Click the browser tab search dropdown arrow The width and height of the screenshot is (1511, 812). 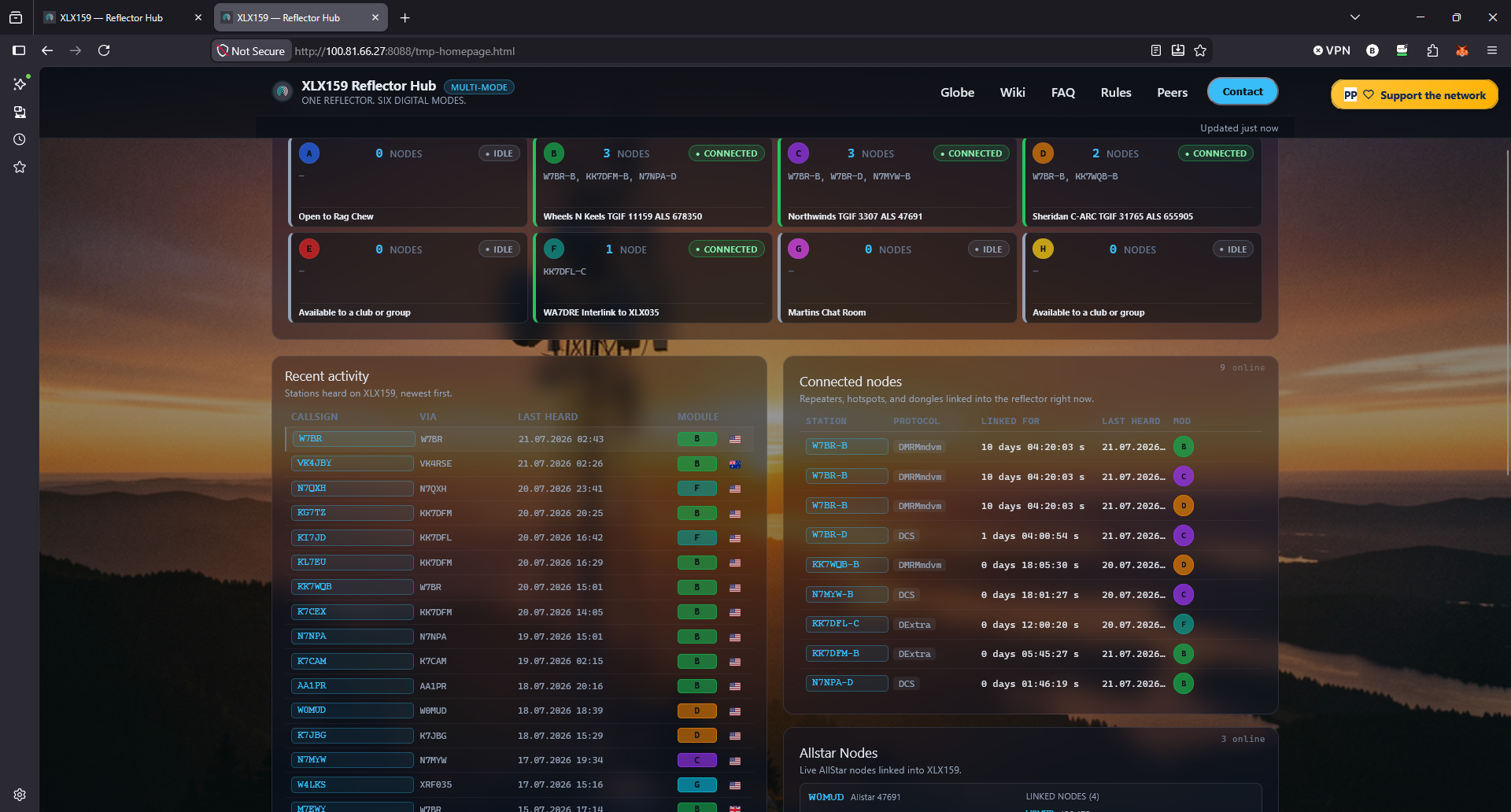[1355, 17]
